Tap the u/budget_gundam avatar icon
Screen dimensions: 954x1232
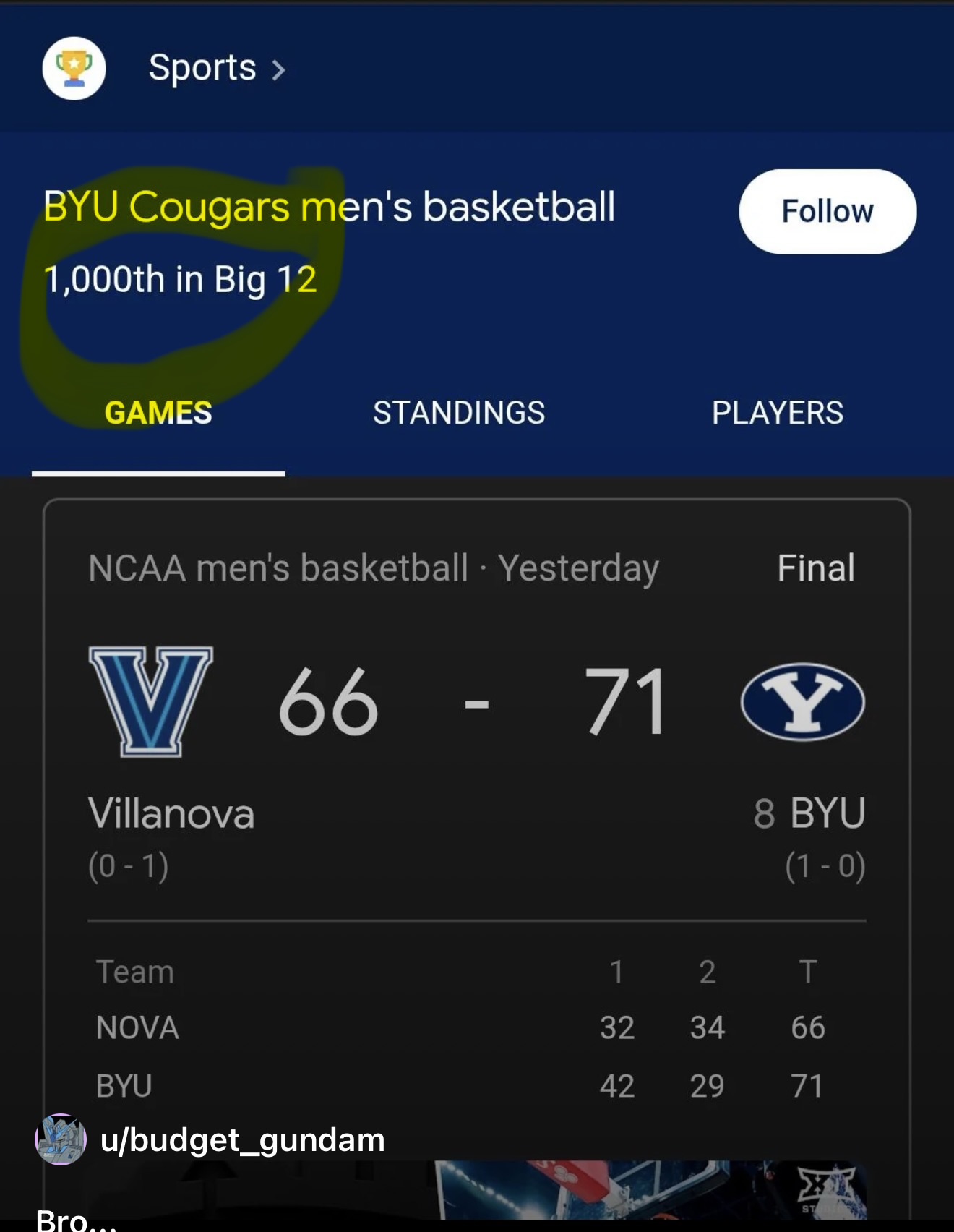point(61,1139)
